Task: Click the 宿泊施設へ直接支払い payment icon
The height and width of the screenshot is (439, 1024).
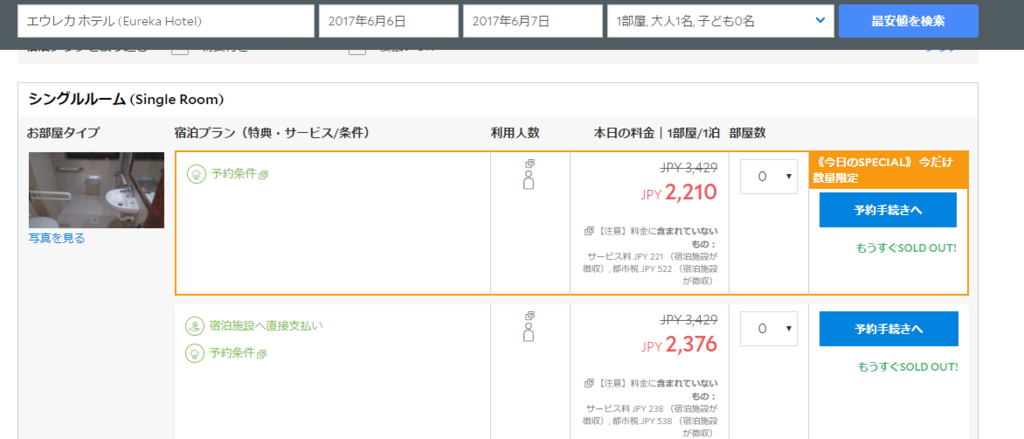Action: coord(194,325)
